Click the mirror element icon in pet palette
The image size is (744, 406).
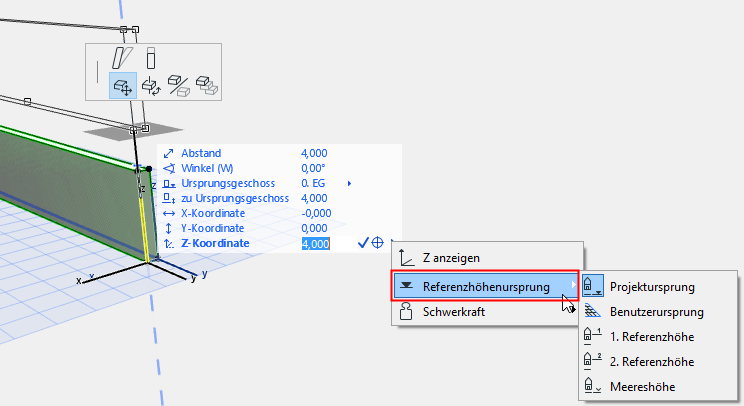pos(179,86)
